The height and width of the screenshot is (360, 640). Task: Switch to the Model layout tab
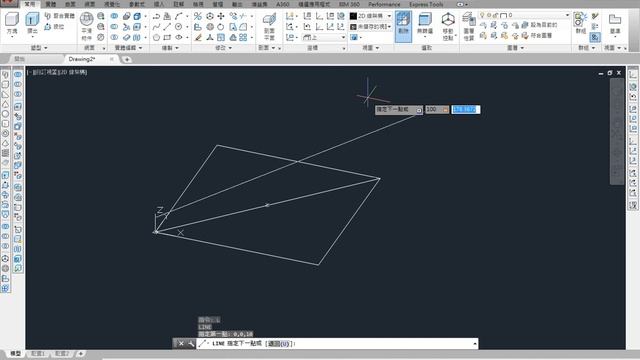coord(15,353)
